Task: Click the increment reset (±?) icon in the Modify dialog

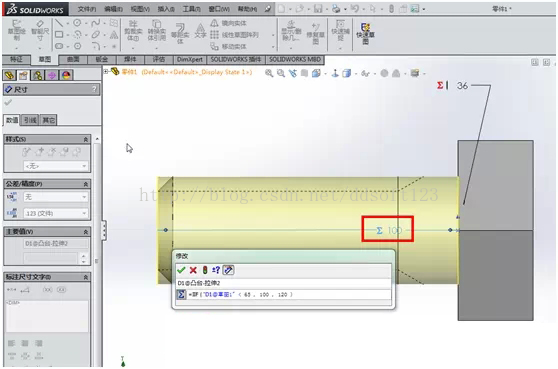Action: [x=216, y=270]
